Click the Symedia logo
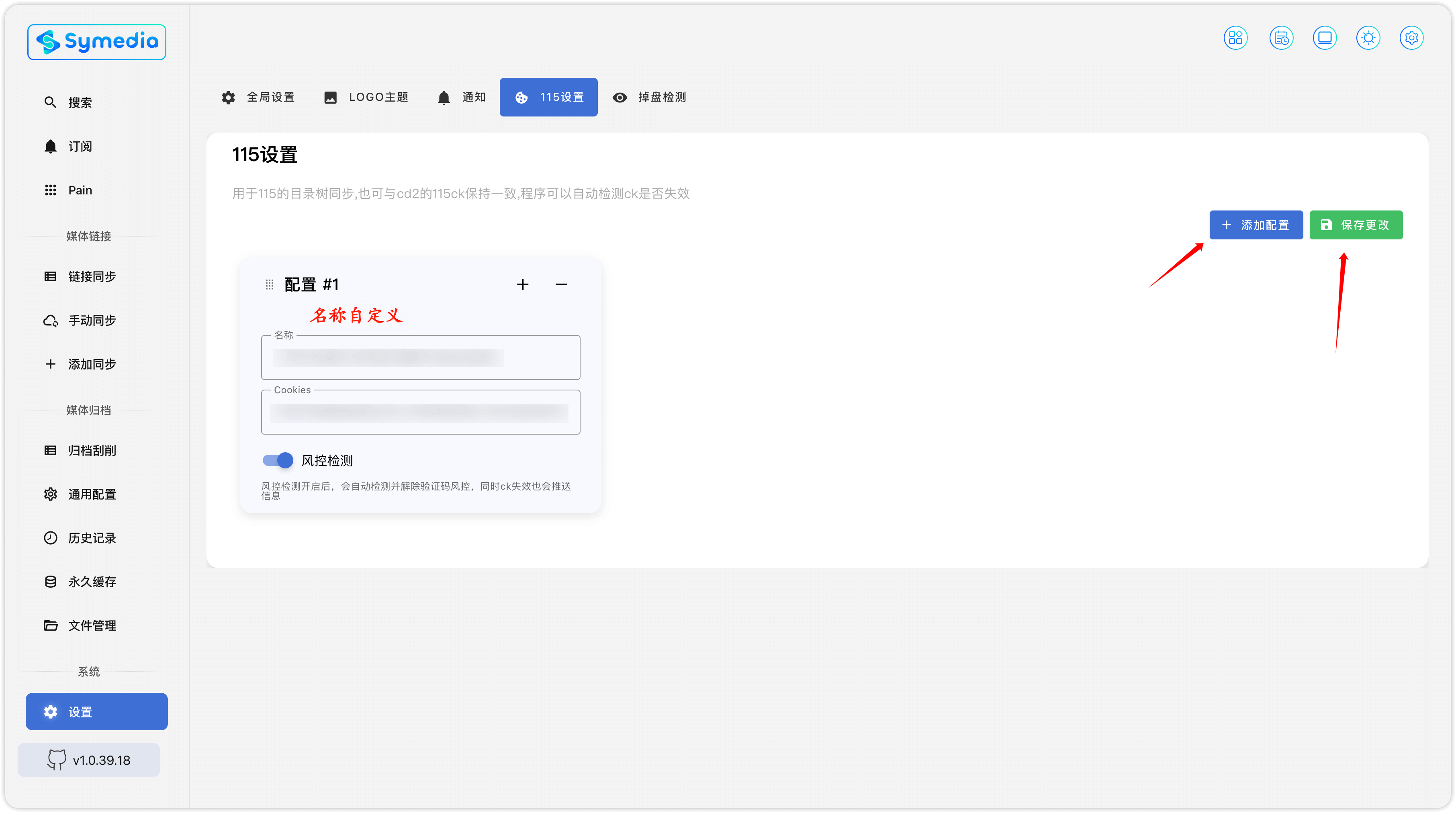The width and height of the screenshot is (1456, 813). (97, 42)
